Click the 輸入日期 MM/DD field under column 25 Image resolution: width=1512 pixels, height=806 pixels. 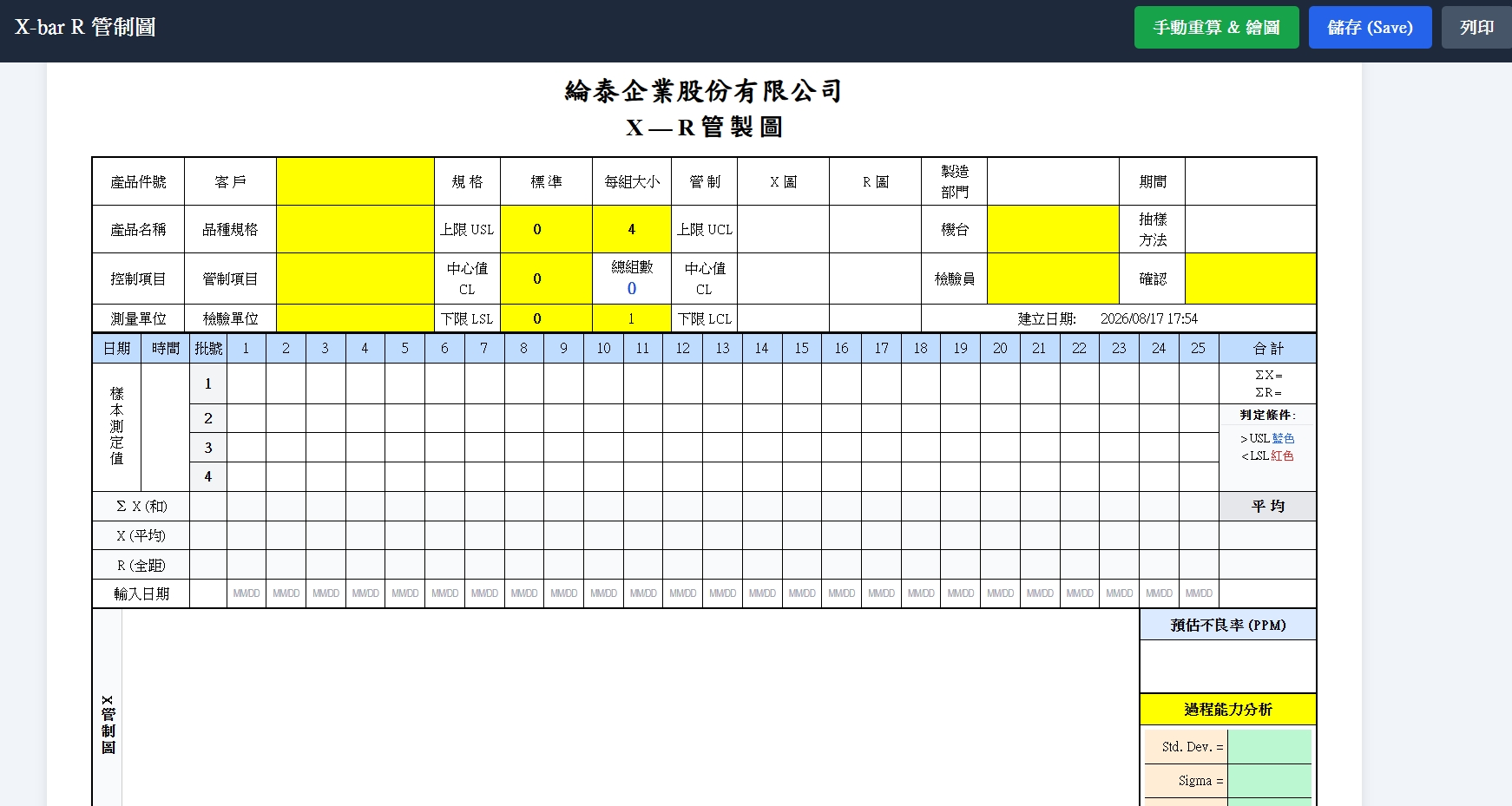[1199, 593]
